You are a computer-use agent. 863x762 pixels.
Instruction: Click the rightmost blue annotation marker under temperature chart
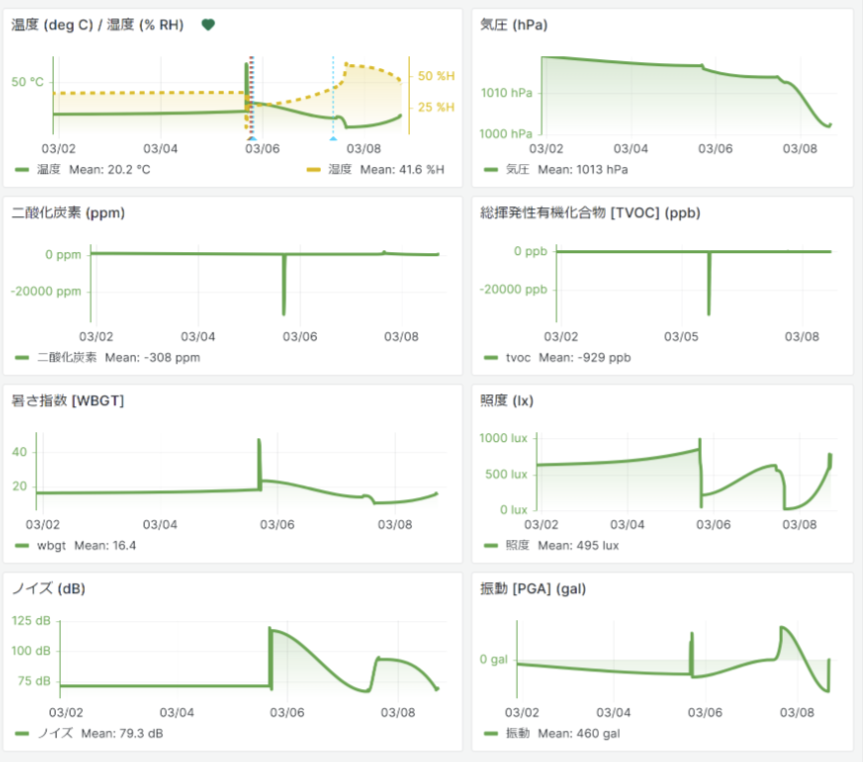pos(333,139)
